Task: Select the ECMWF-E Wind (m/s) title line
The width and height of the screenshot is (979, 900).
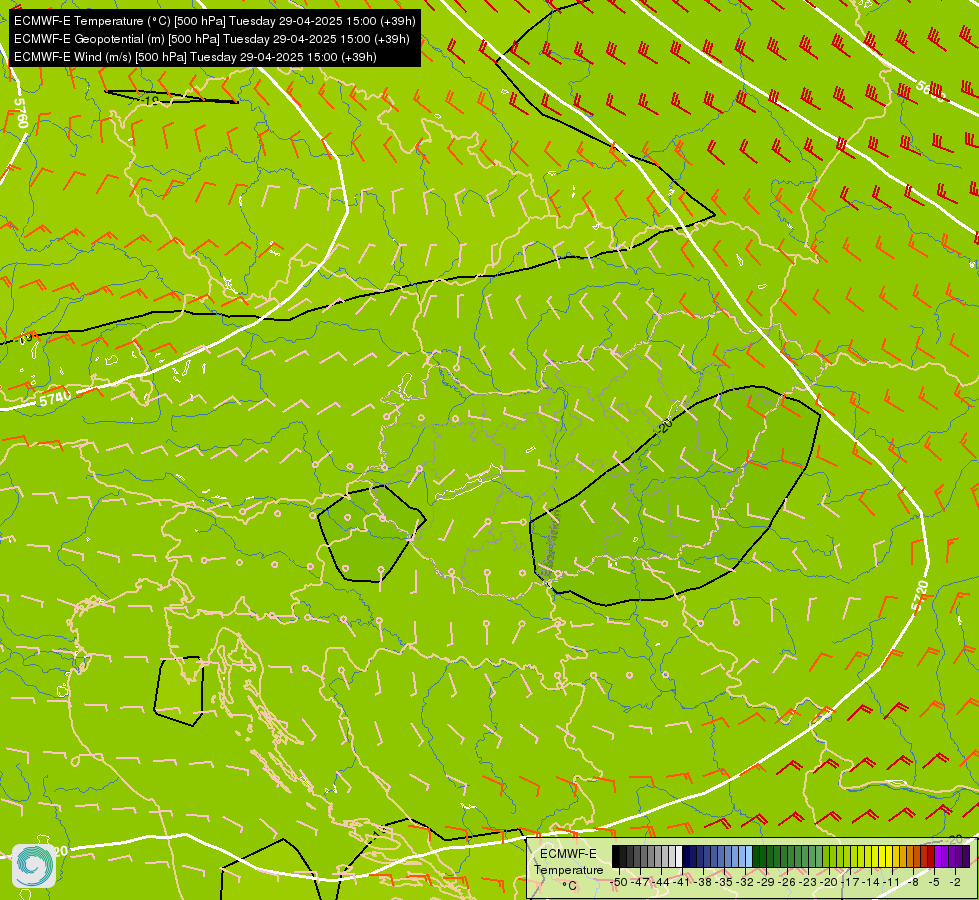Action: (x=195, y=57)
